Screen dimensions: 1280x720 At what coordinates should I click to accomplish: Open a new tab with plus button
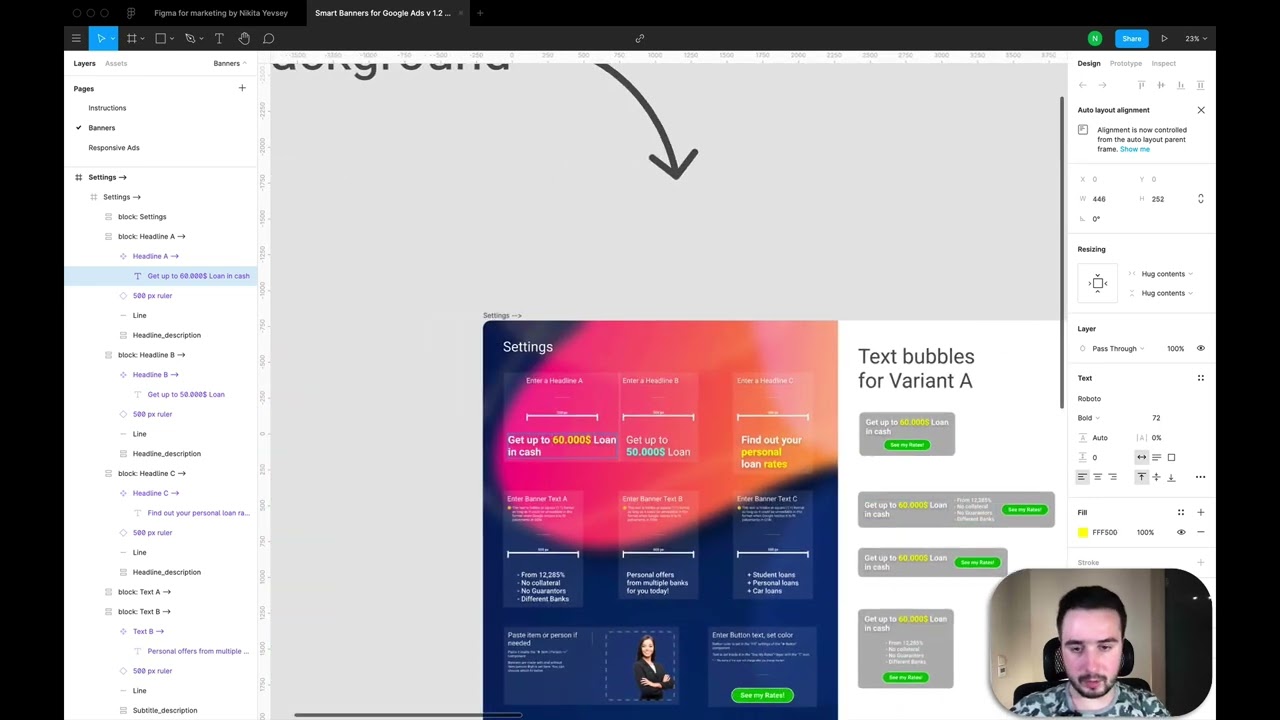click(480, 13)
